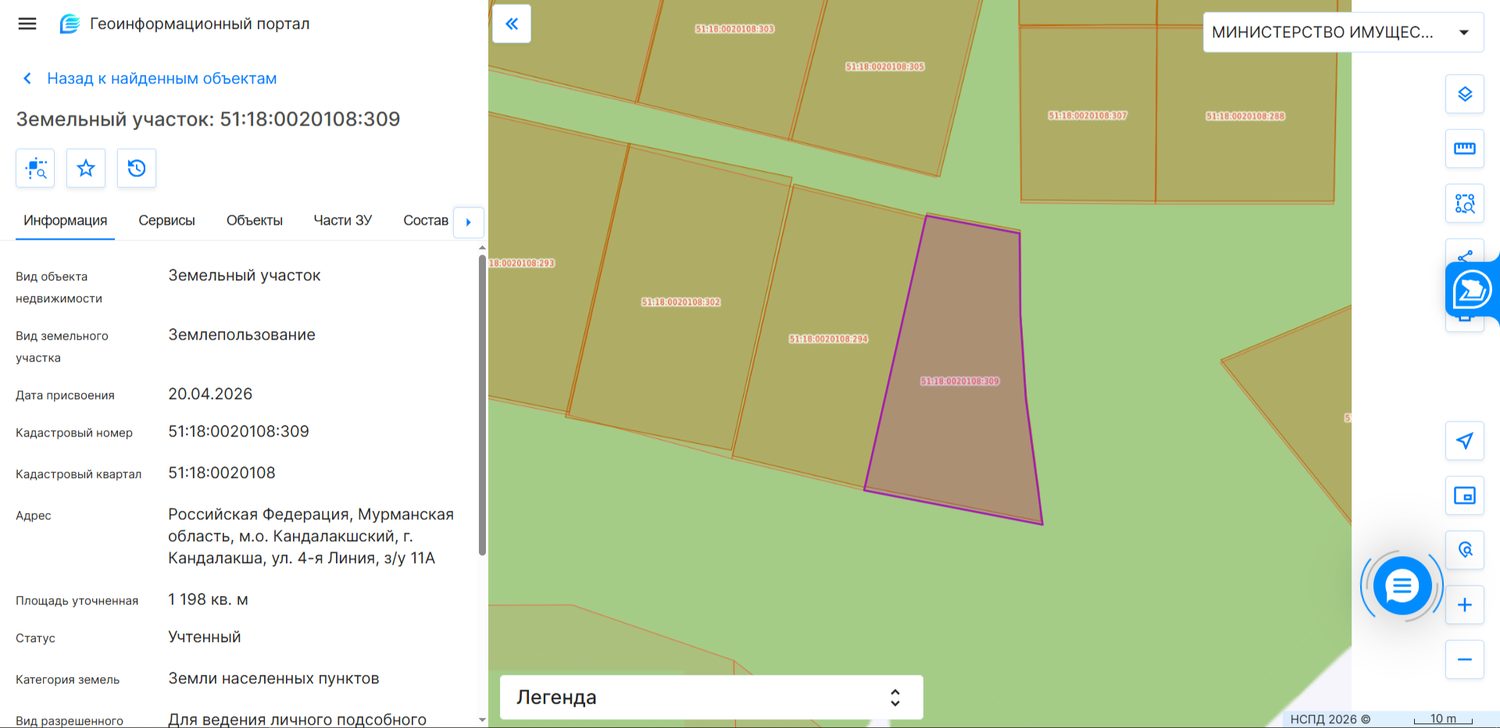This screenshot has width=1500, height=728.
Task: Click parcel 51:18:0020108:288 on the map
Action: (1245, 116)
